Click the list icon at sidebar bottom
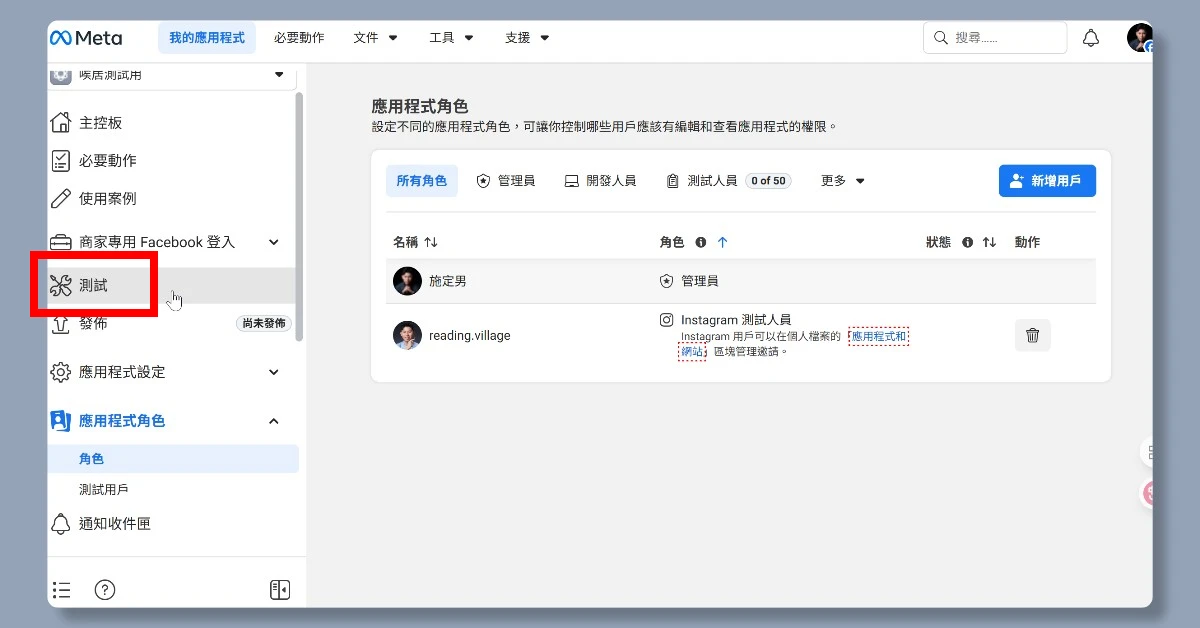Screen dimensions: 1200x628 pos(62,590)
